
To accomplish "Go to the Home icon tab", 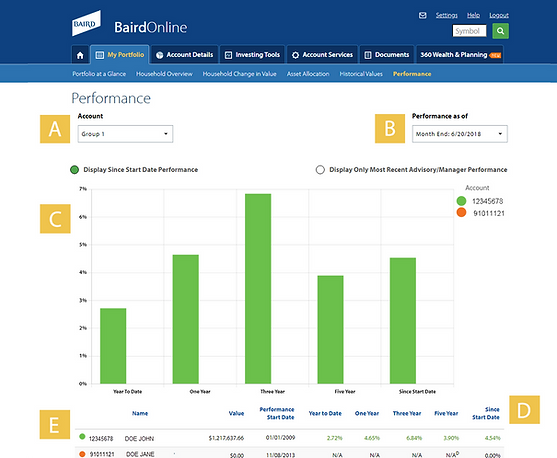I will (x=80, y=55).
